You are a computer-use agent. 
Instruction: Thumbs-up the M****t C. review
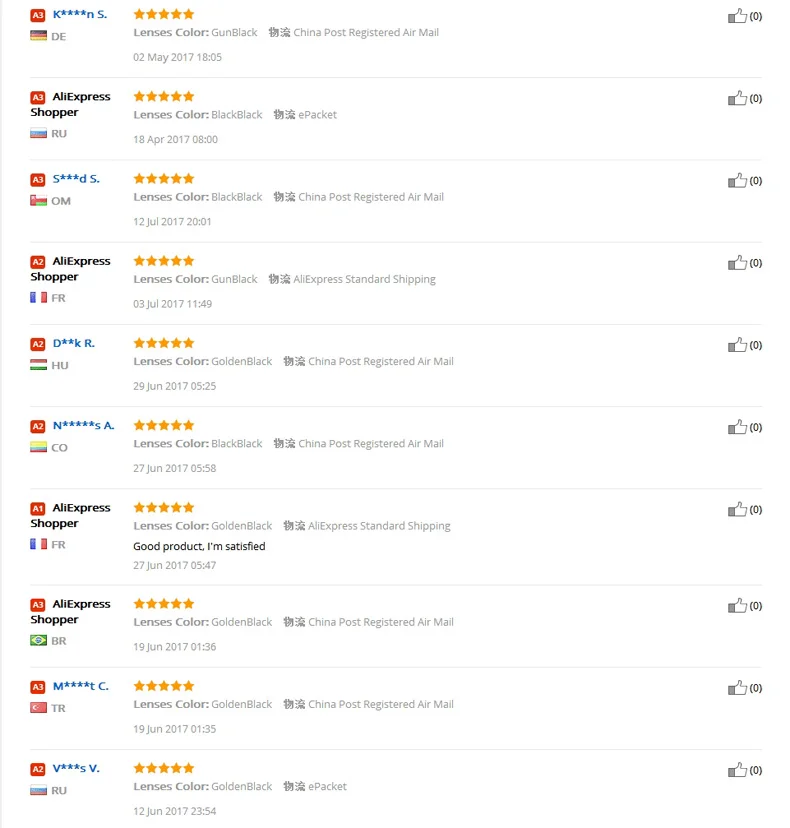pos(737,688)
